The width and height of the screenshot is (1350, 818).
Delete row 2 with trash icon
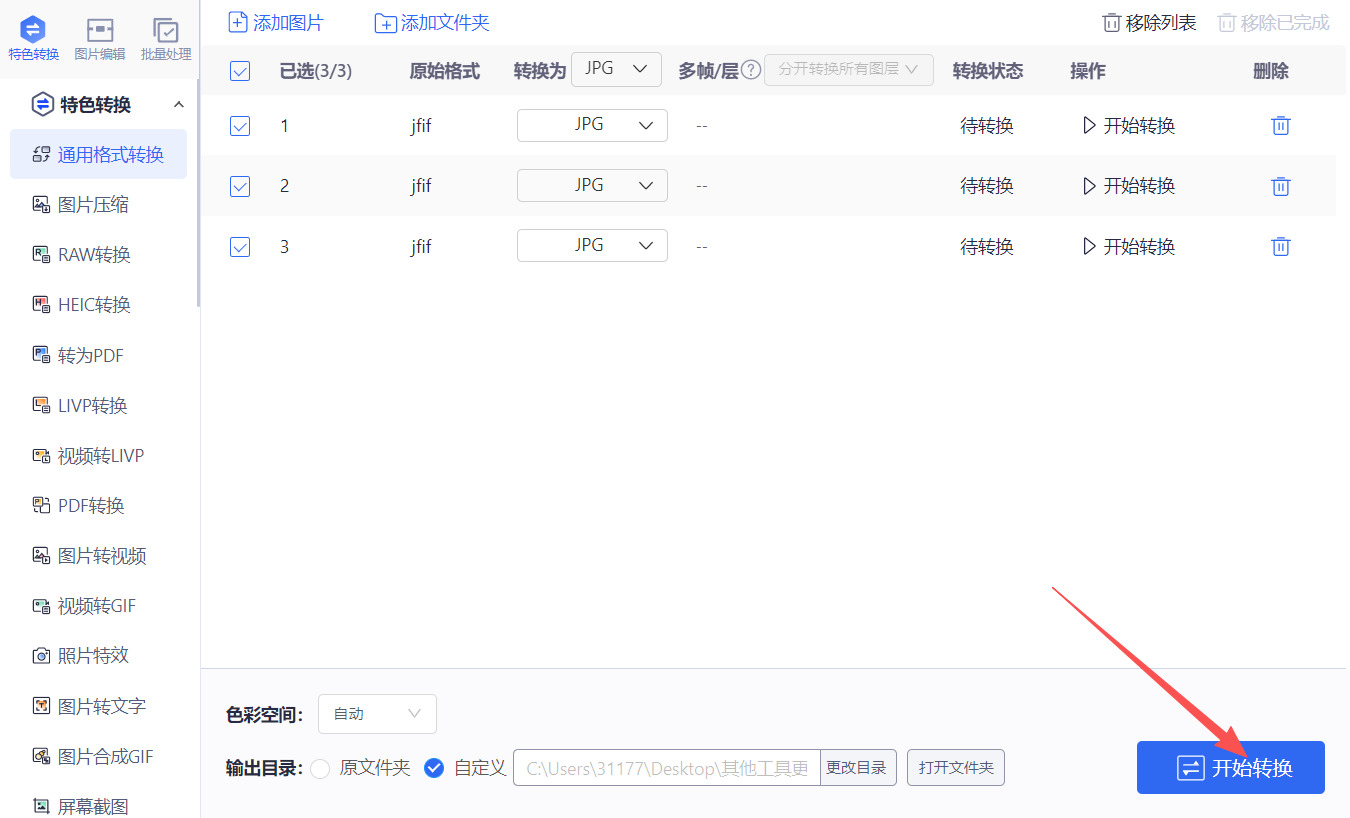(1281, 186)
